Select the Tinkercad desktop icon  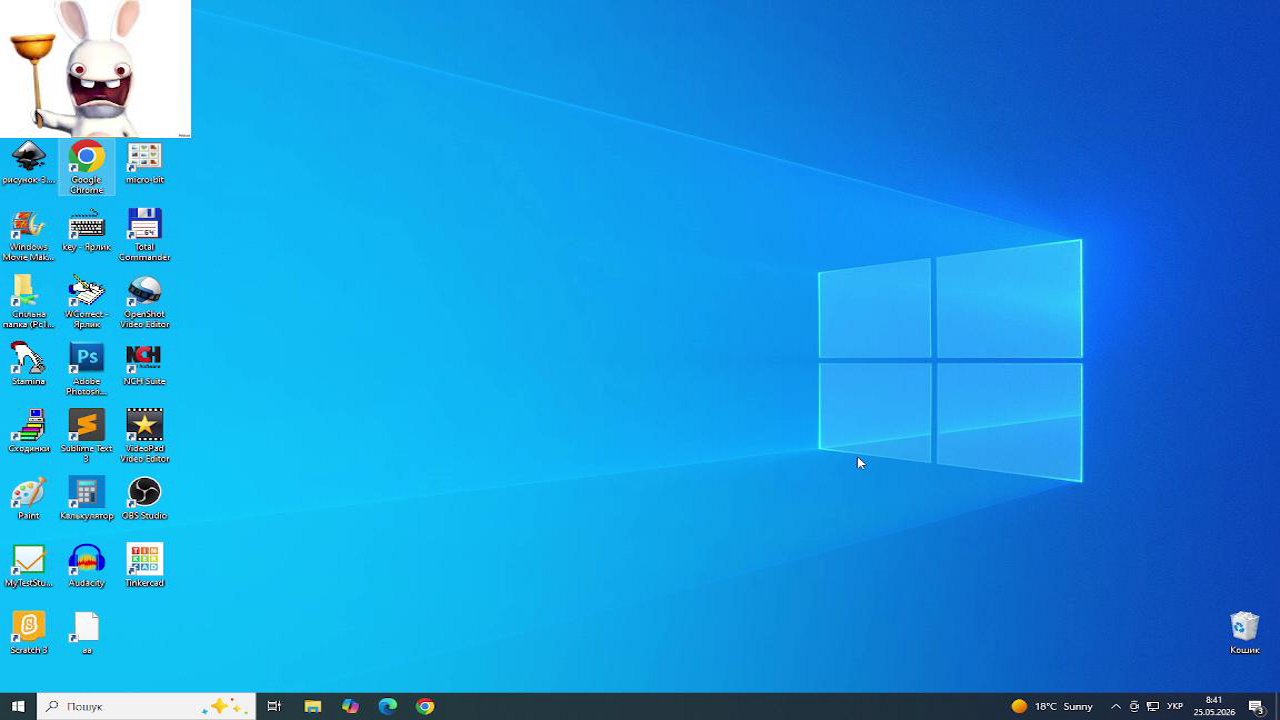point(145,566)
